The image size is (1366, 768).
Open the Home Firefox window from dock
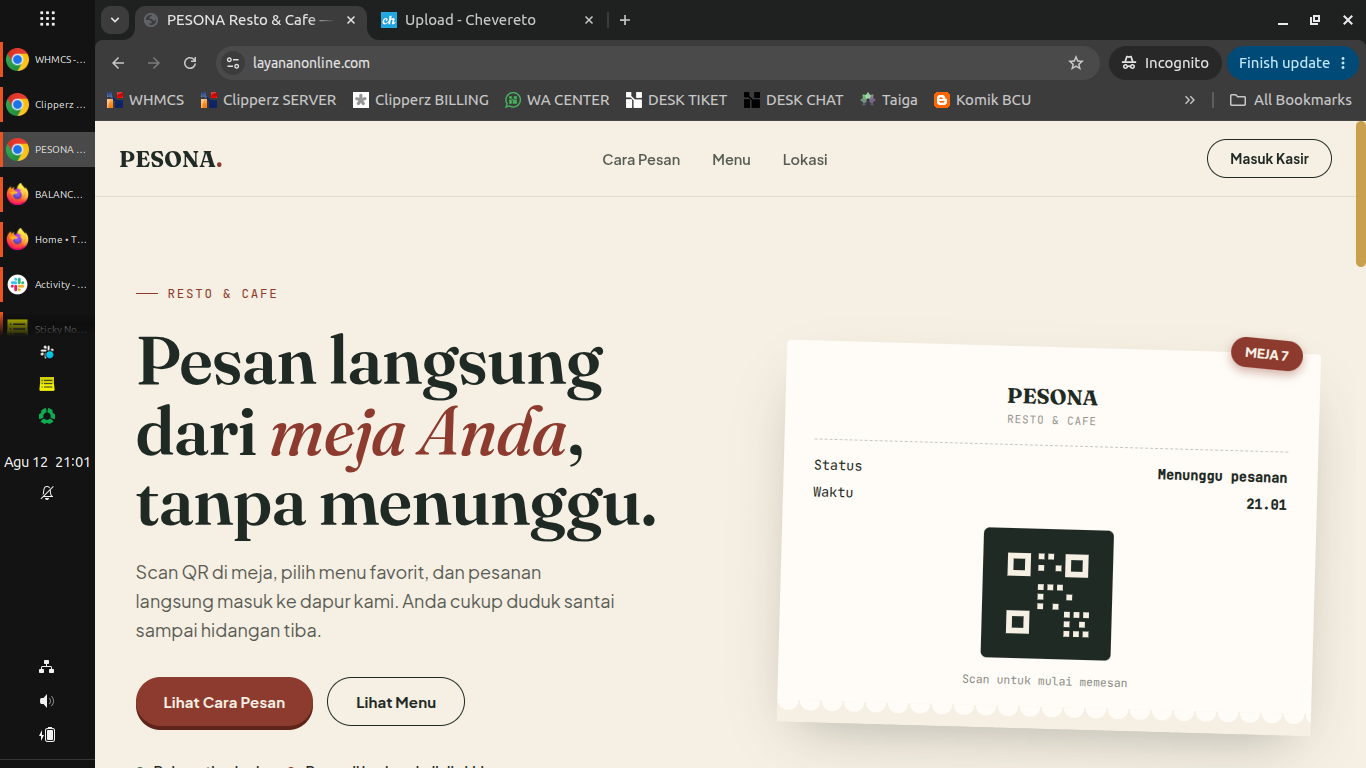tap(47, 239)
